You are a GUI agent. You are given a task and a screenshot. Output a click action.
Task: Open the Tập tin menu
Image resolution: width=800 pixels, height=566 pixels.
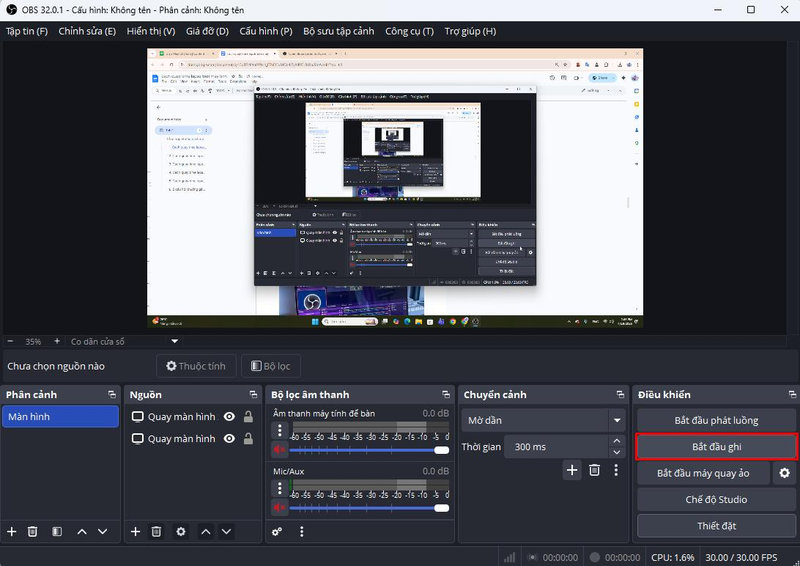[27, 32]
